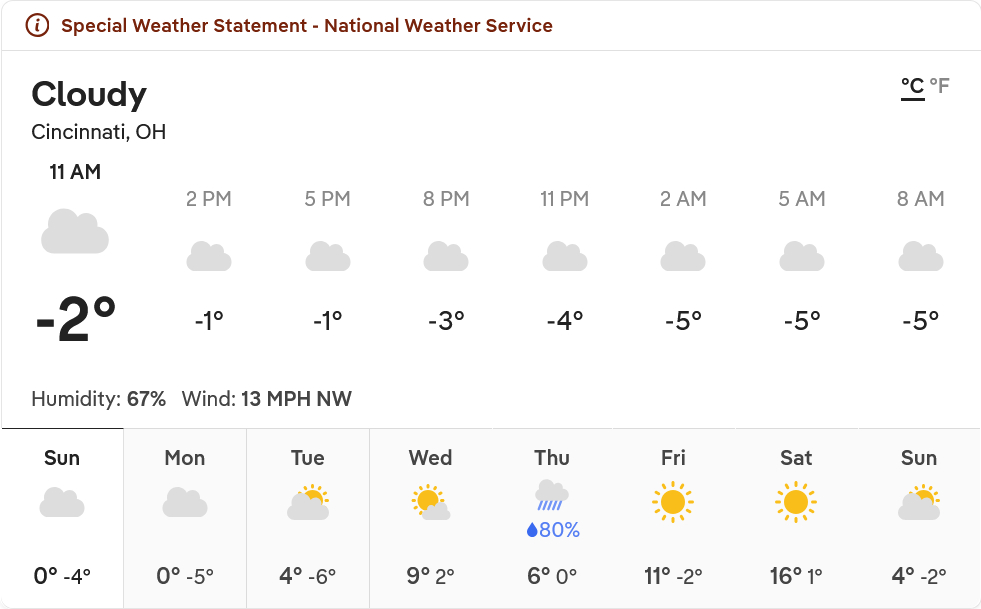Viewport: 981px width, 609px height.
Task: Click Tuesday's partly sunny icon
Action: (x=308, y=503)
